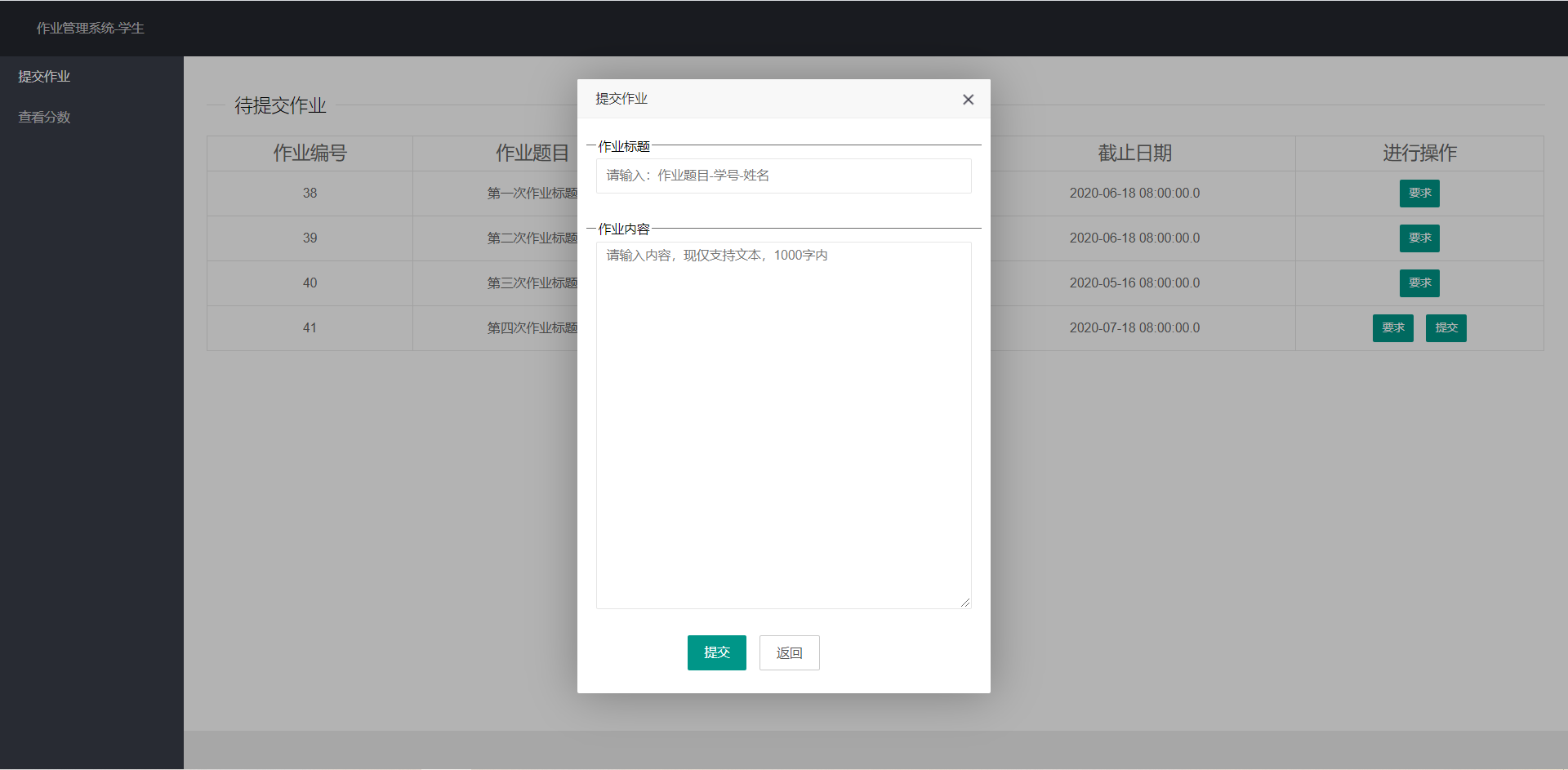Click the 返回 button in the dialog
The image size is (1568, 770).
click(790, 652)
